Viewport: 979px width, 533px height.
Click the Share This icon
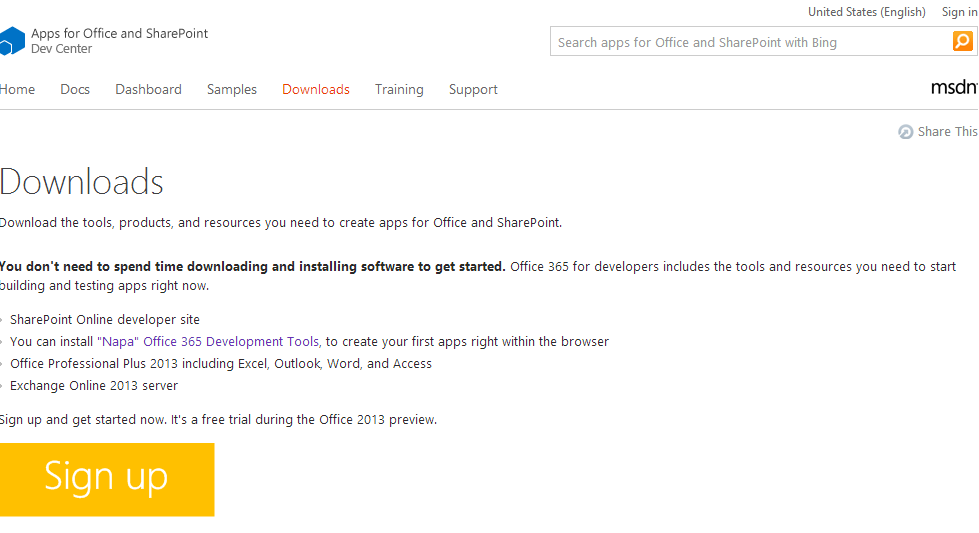[905, 132]
